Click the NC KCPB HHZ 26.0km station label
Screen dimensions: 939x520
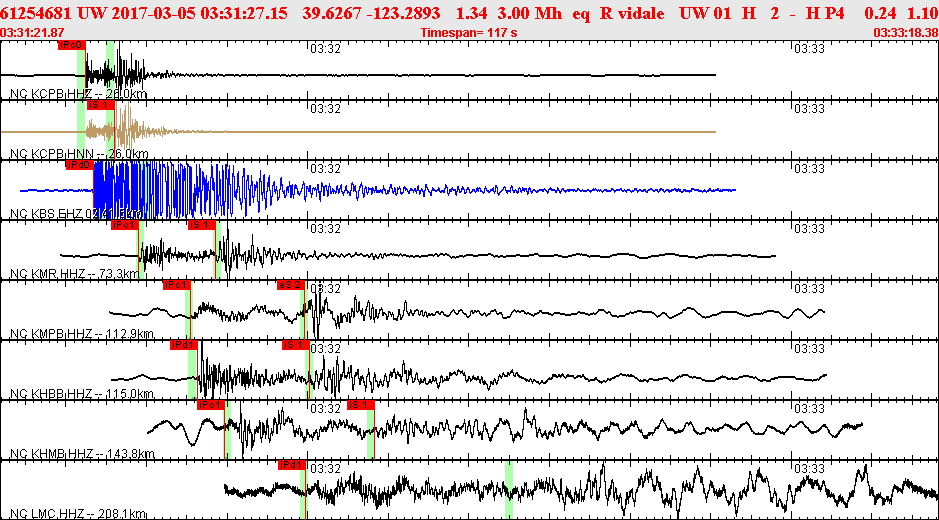coord(79,94)
